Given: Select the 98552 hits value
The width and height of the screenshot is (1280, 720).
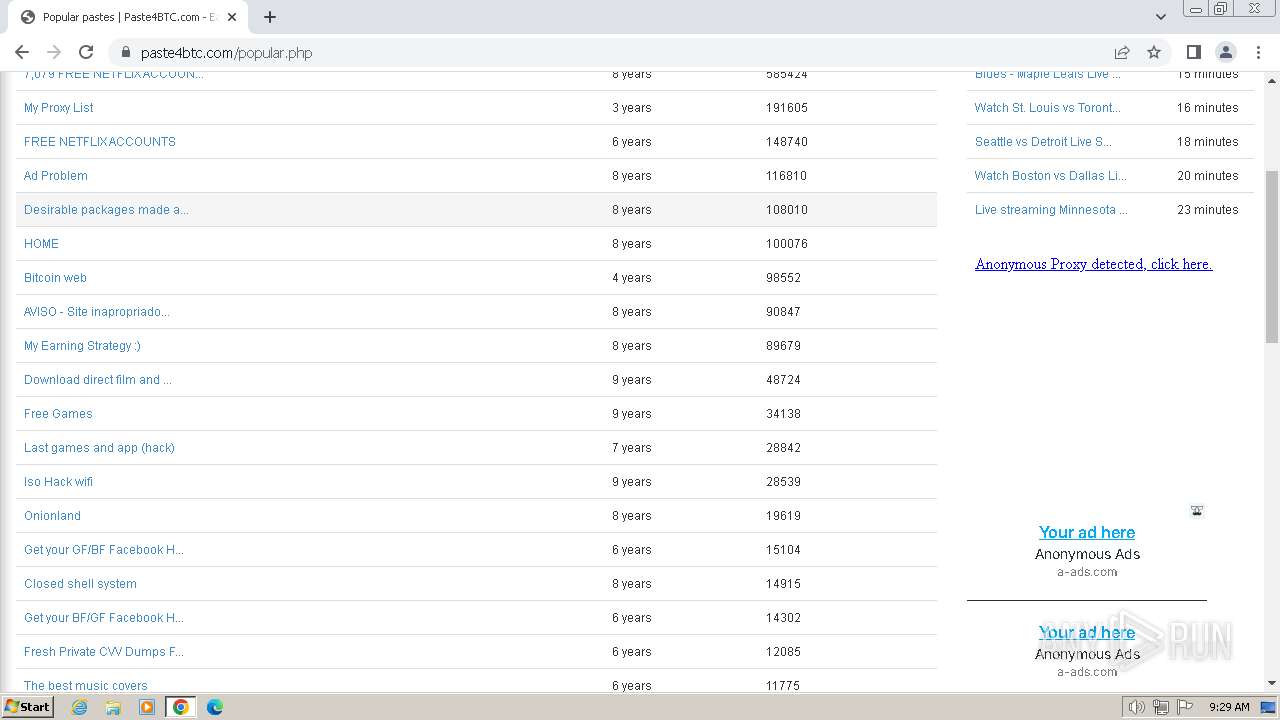Looking at the screenshot, I should point(783,278).
